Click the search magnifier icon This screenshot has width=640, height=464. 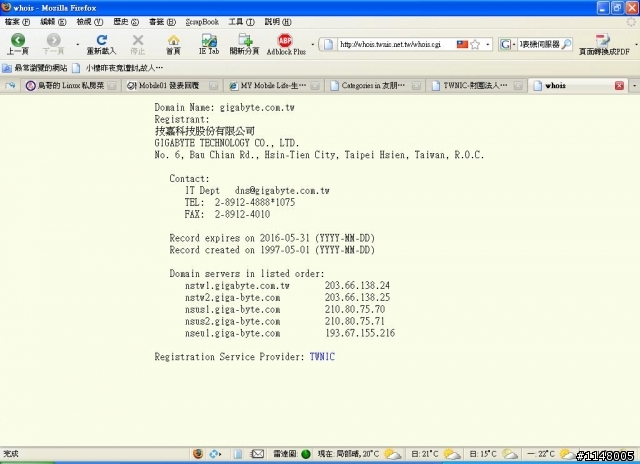coord(567,44)
